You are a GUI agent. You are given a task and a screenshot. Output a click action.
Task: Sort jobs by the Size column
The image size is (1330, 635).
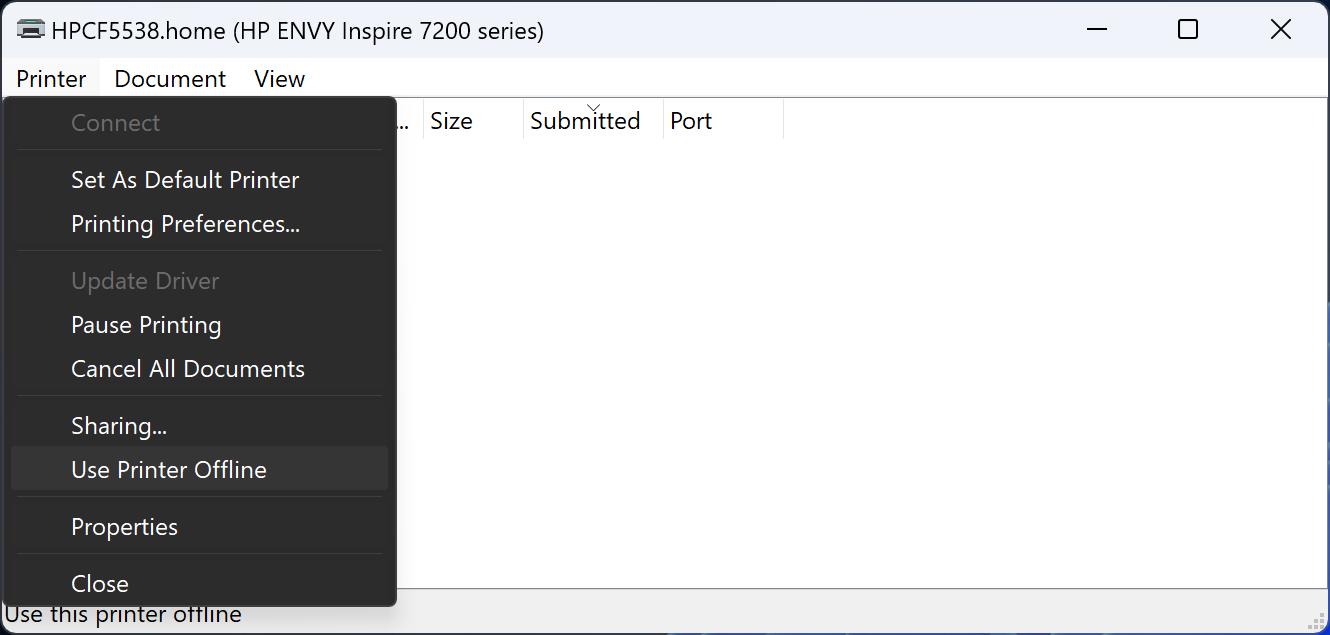pos(451,120)
